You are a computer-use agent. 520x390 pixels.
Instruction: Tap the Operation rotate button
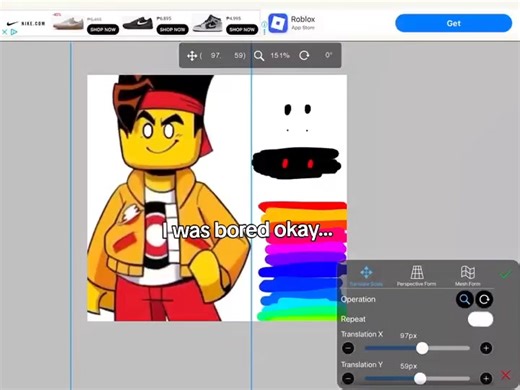[x=484, y=299]
